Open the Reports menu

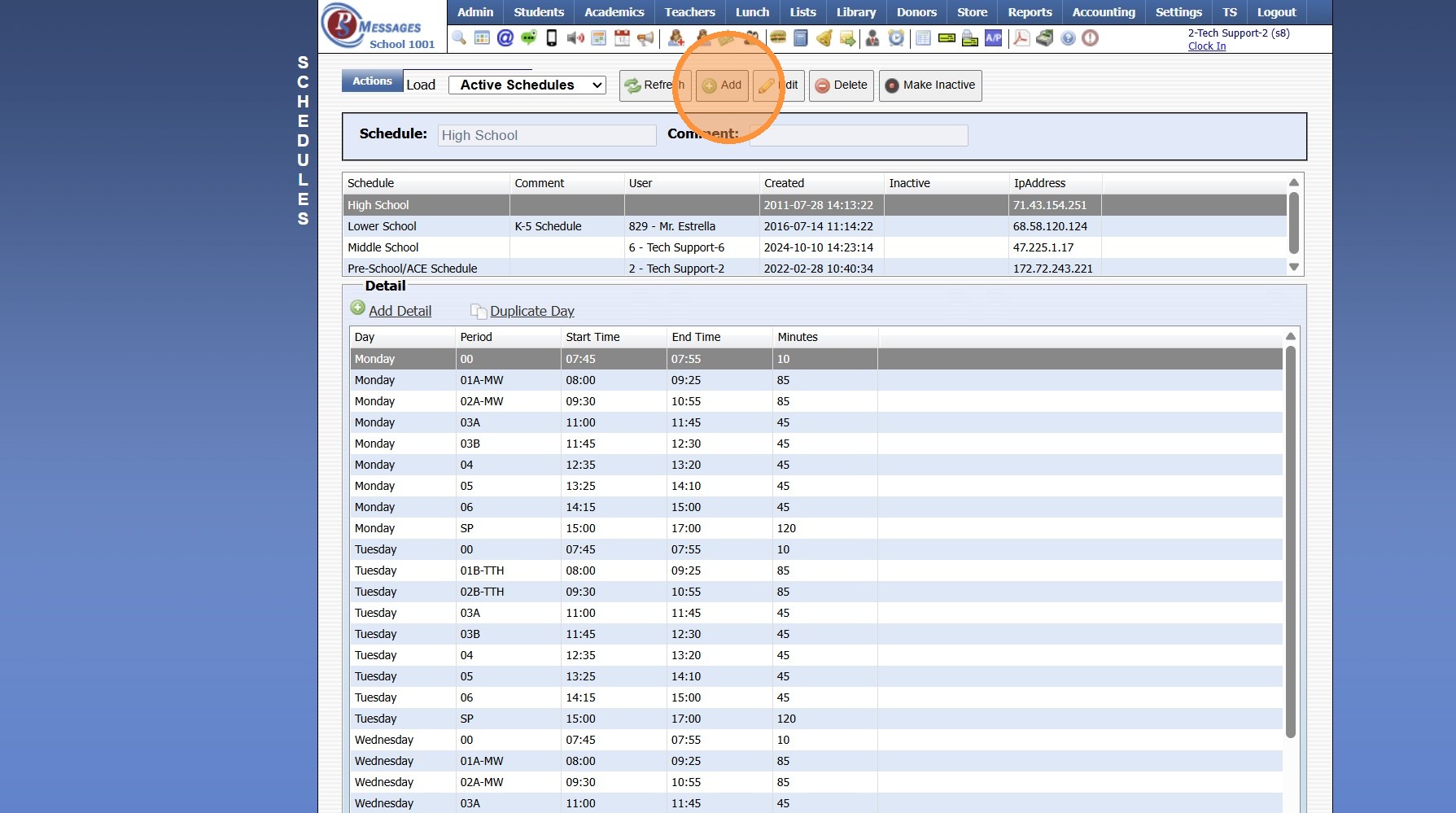pyautogui.click(x=1030, y=12)
